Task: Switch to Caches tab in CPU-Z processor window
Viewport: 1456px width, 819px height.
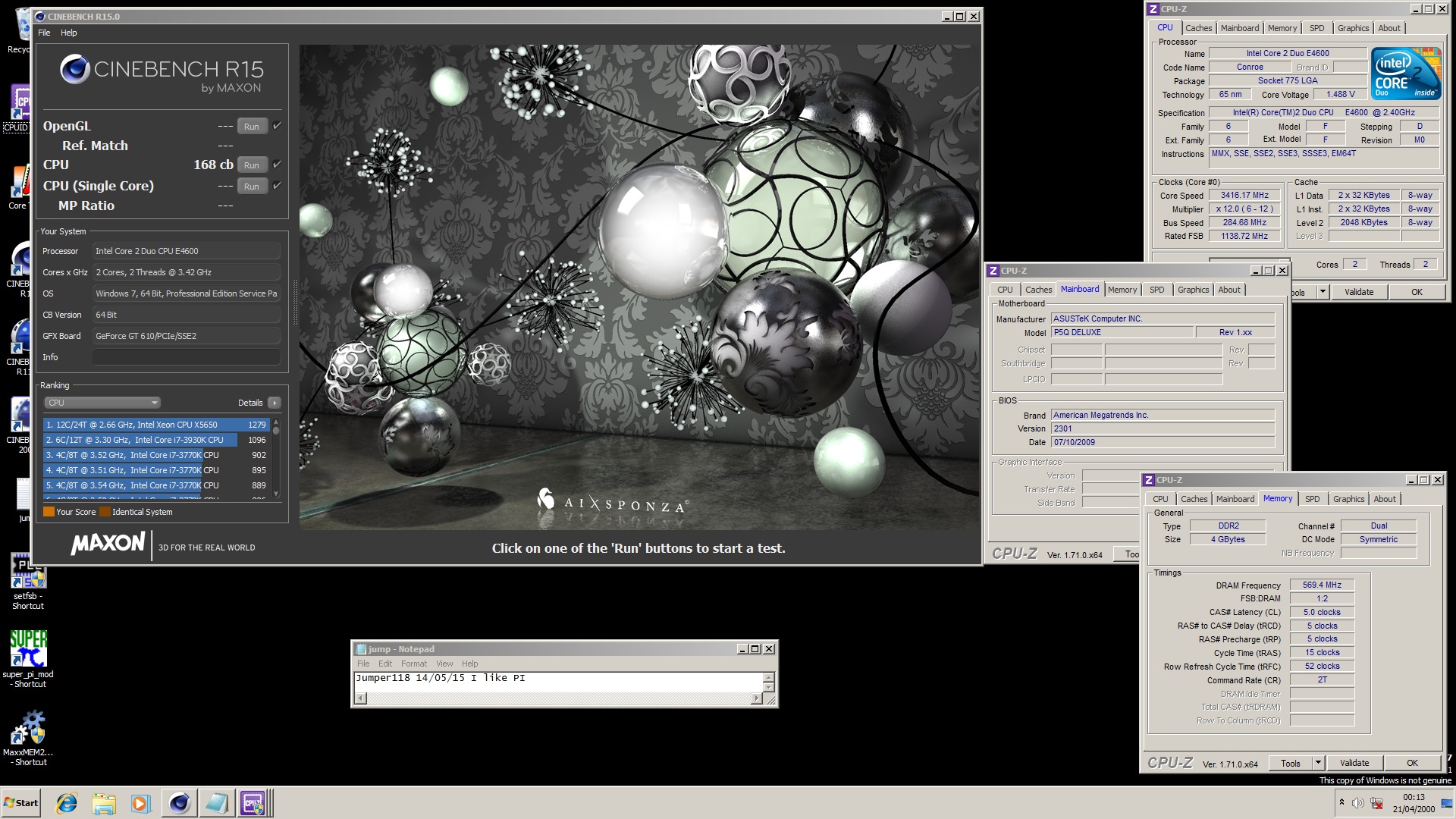Action: coord(1198,28)
